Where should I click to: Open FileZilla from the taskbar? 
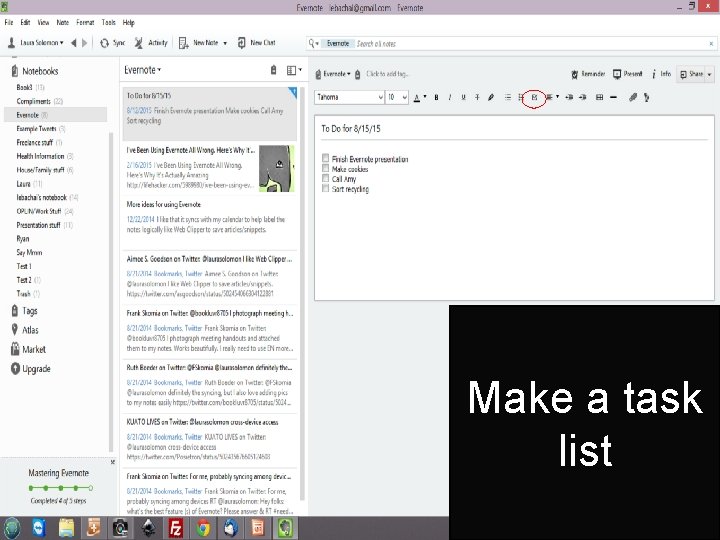pos(175,528)
